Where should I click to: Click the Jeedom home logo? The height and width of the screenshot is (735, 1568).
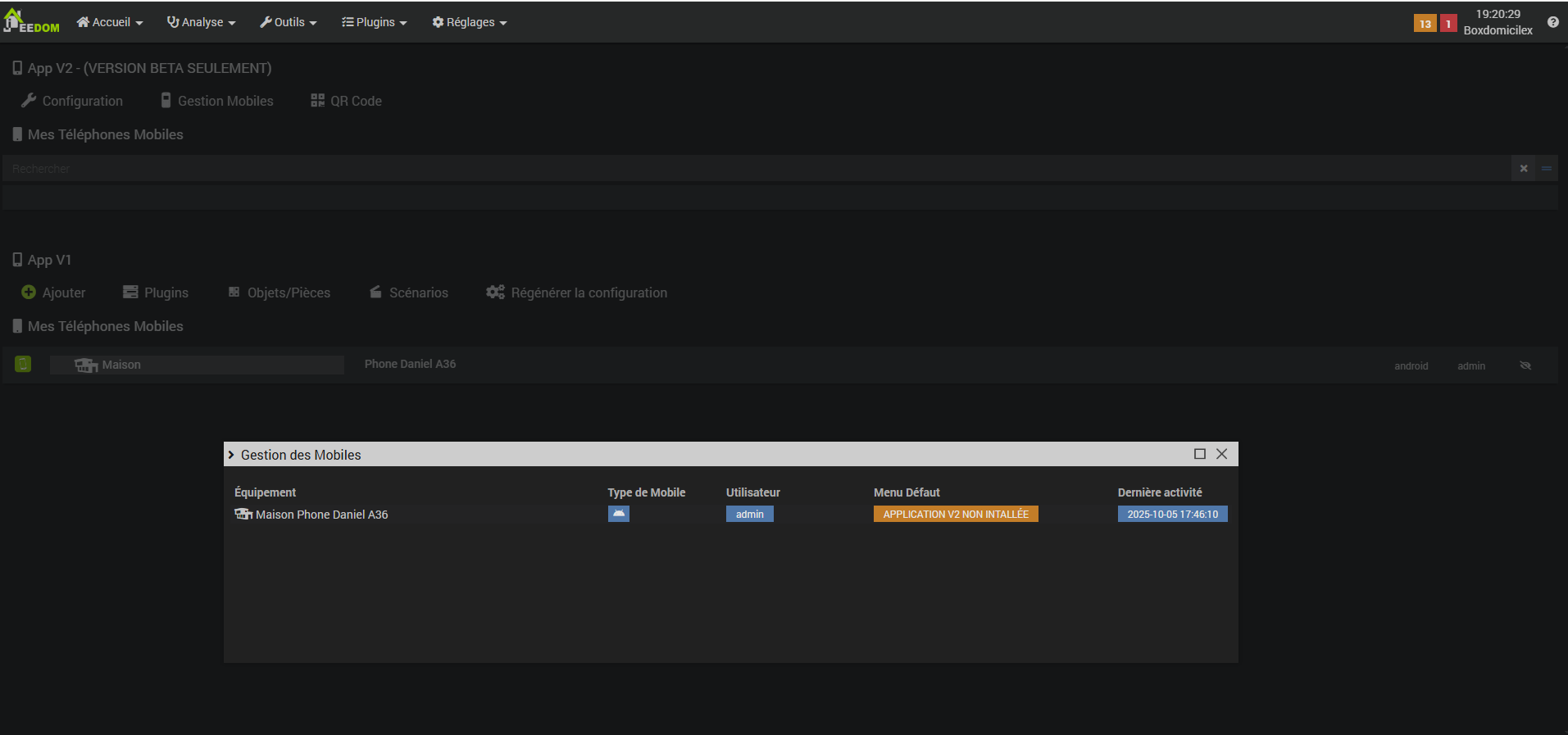point(31,22)
